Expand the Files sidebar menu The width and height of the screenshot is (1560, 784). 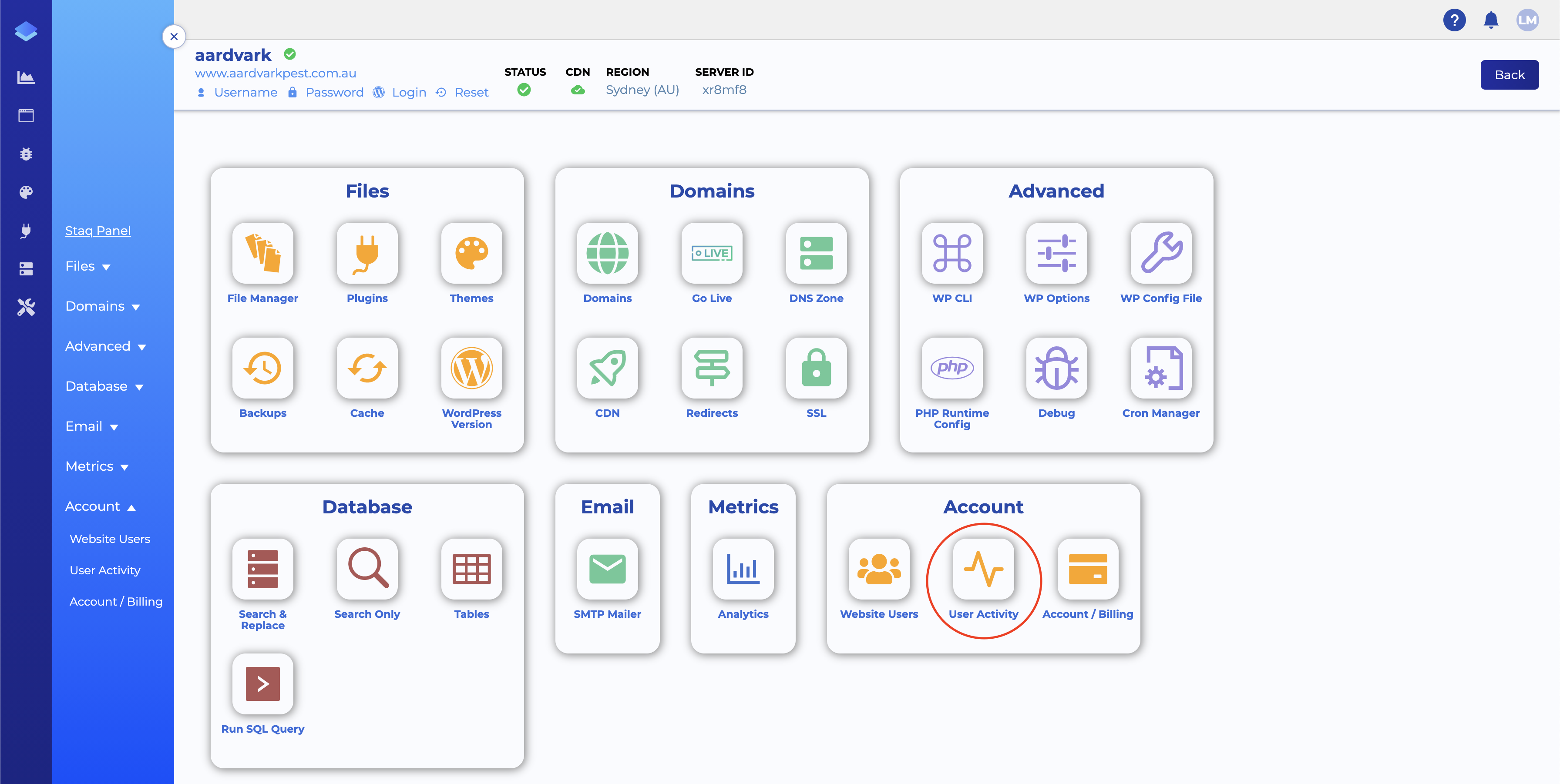(x=88, y=266)
